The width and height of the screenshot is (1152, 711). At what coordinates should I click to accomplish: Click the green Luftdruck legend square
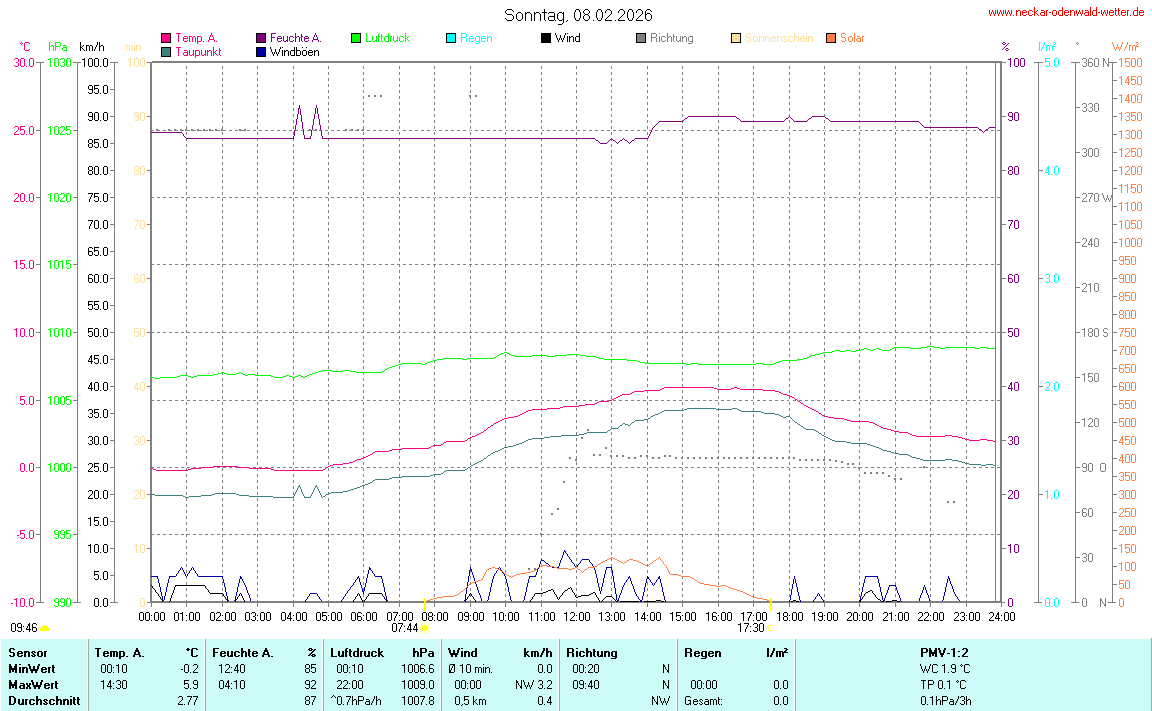355,38
